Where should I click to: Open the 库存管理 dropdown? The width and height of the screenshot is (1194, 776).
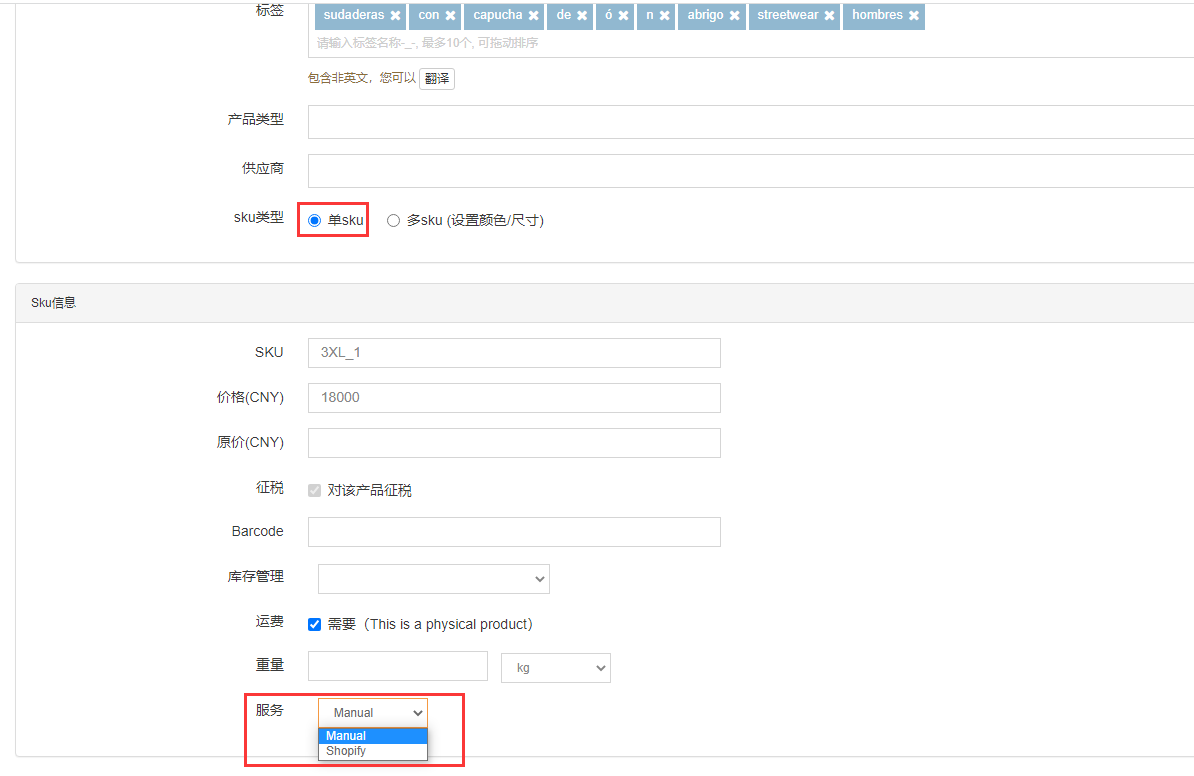(x=433, y=579)
